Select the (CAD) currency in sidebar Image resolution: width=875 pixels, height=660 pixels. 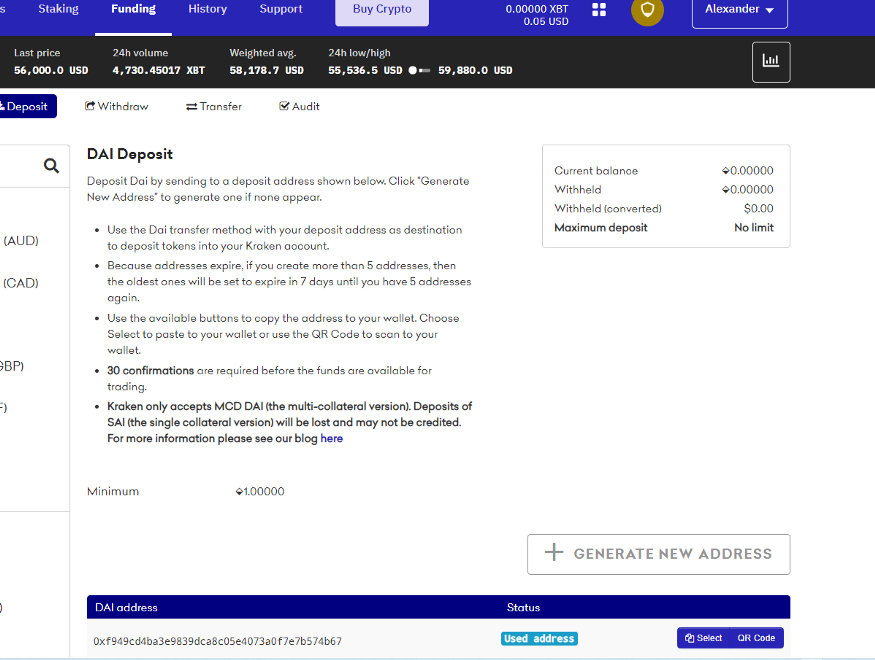click(21, 283)
